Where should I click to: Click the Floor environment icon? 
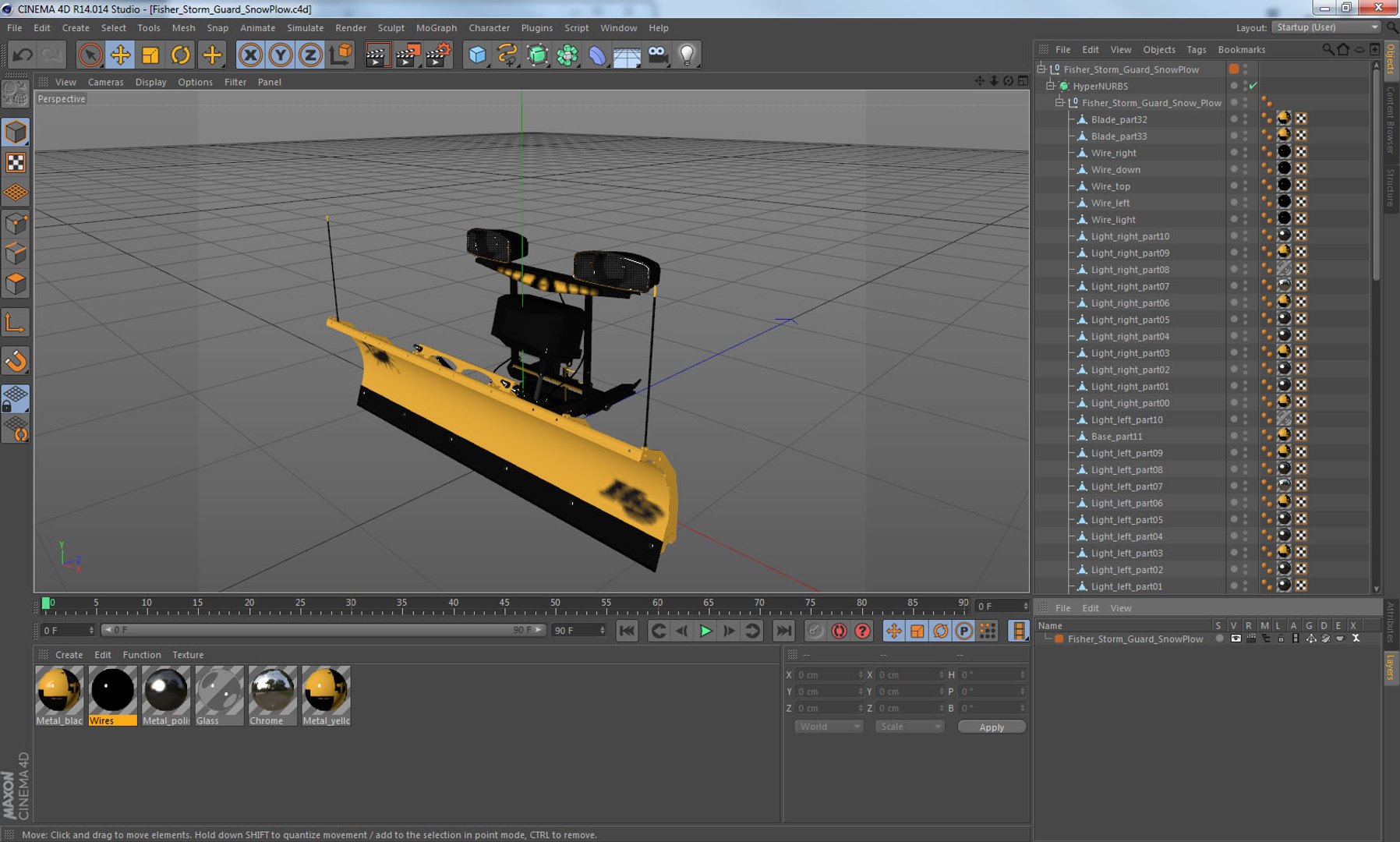pyautogui.click(x=627, y=55)
